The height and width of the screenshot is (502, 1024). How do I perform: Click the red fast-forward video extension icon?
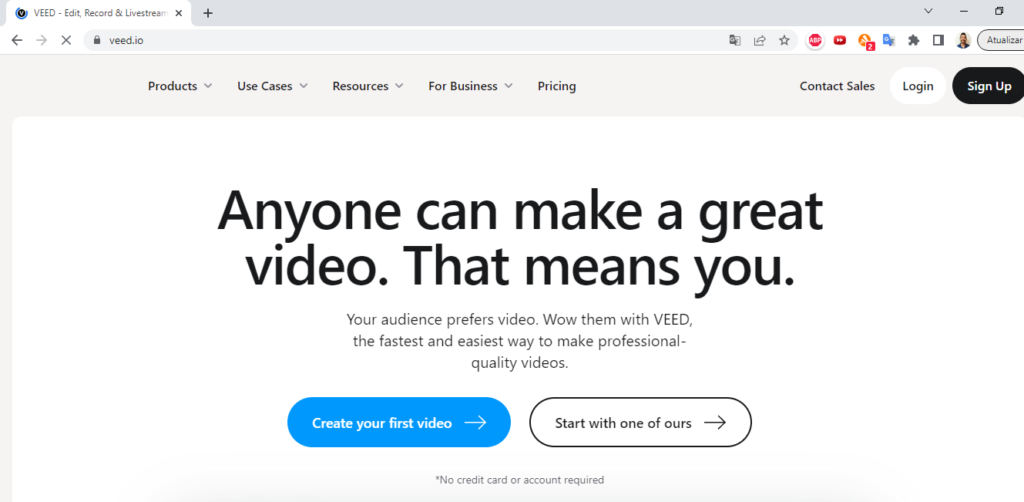click(x=840, y=40)
